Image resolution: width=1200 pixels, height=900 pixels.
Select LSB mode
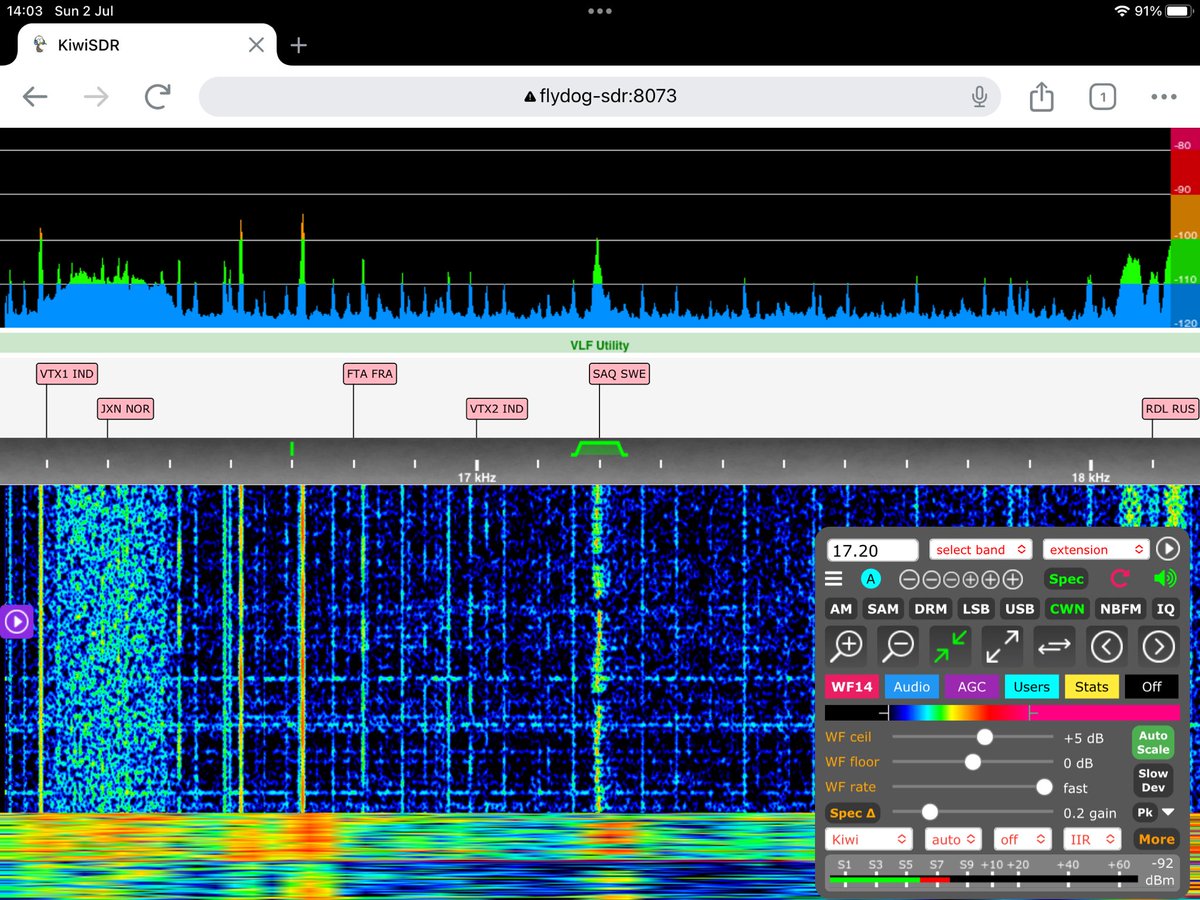point(975,609)
